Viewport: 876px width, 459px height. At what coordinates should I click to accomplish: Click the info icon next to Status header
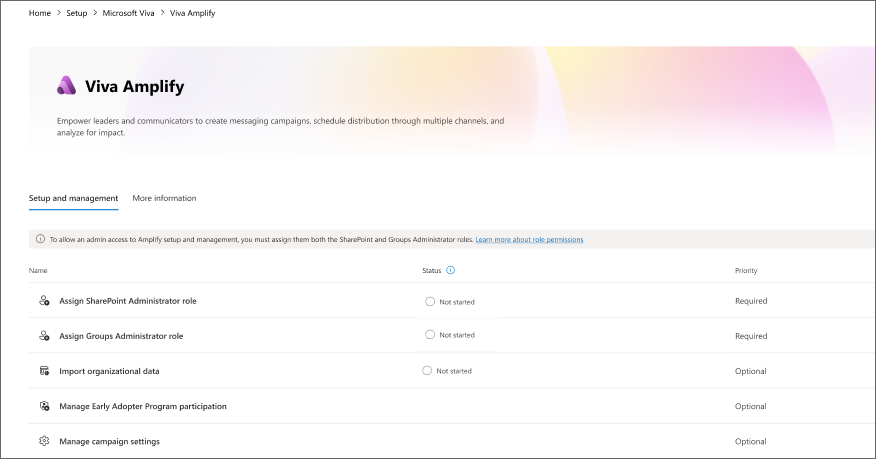coord(450,270)
